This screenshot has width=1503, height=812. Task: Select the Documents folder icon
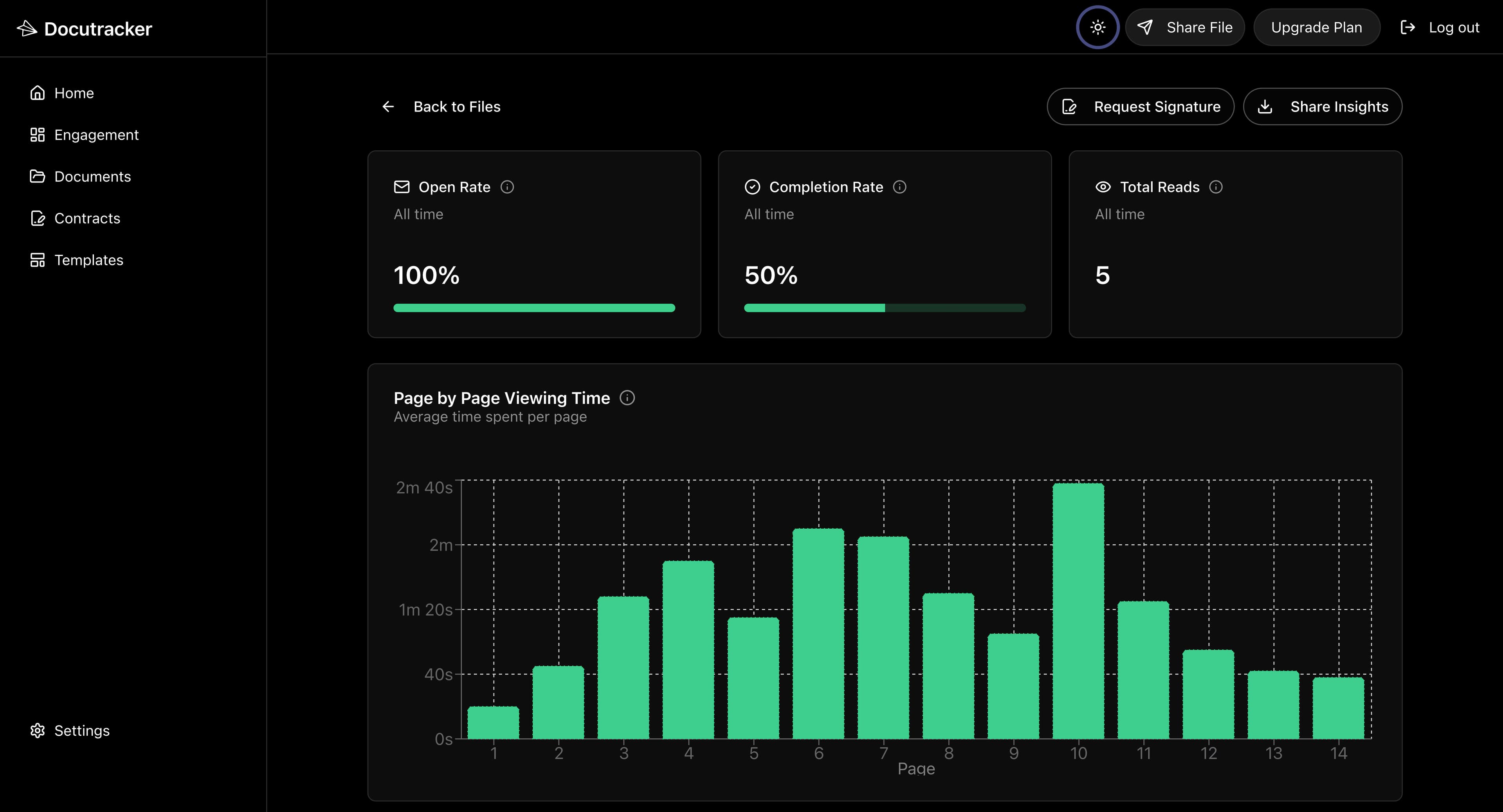tap(37, 176)
